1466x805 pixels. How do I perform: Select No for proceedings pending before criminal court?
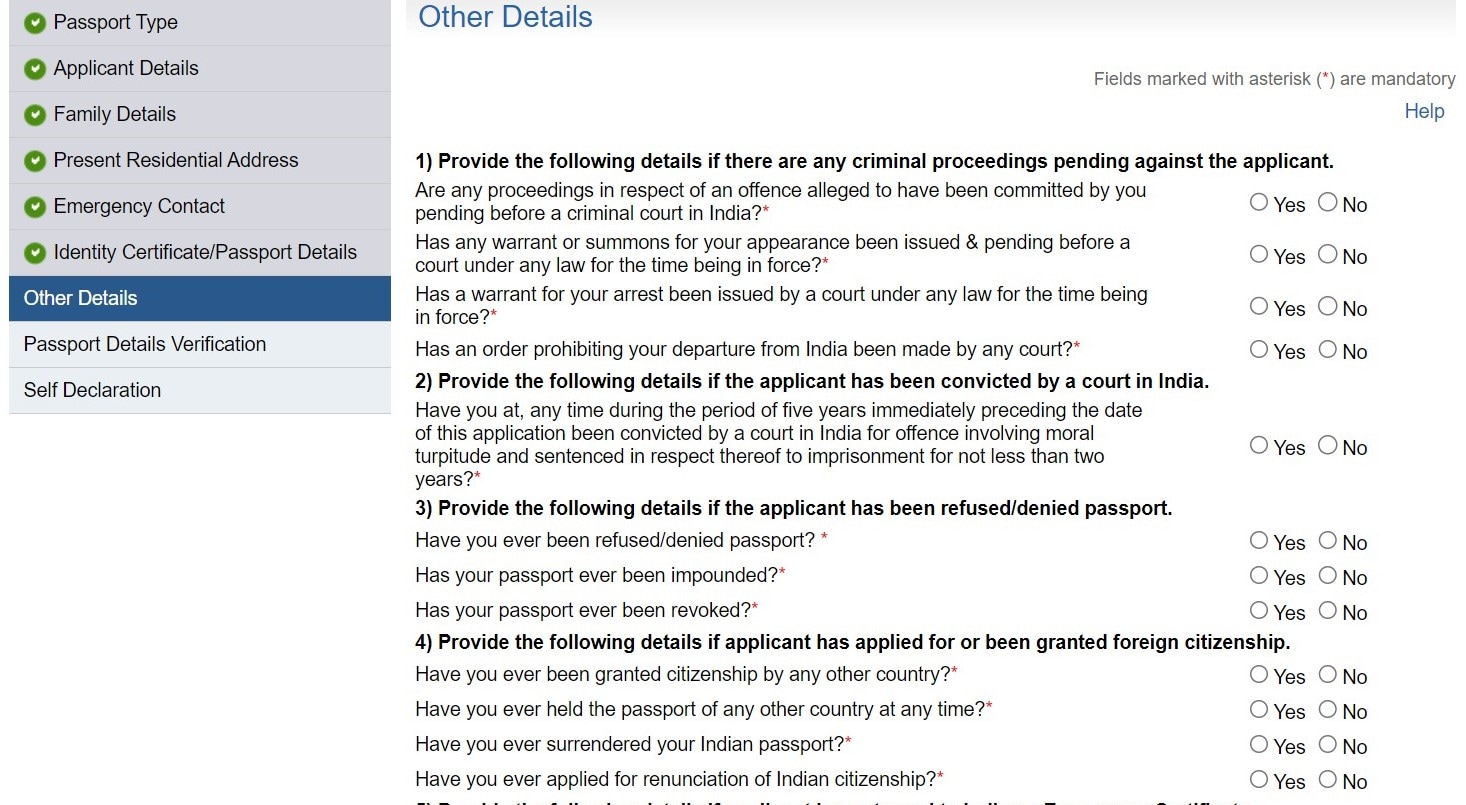pyautogui.click(x=1328, y=202)
